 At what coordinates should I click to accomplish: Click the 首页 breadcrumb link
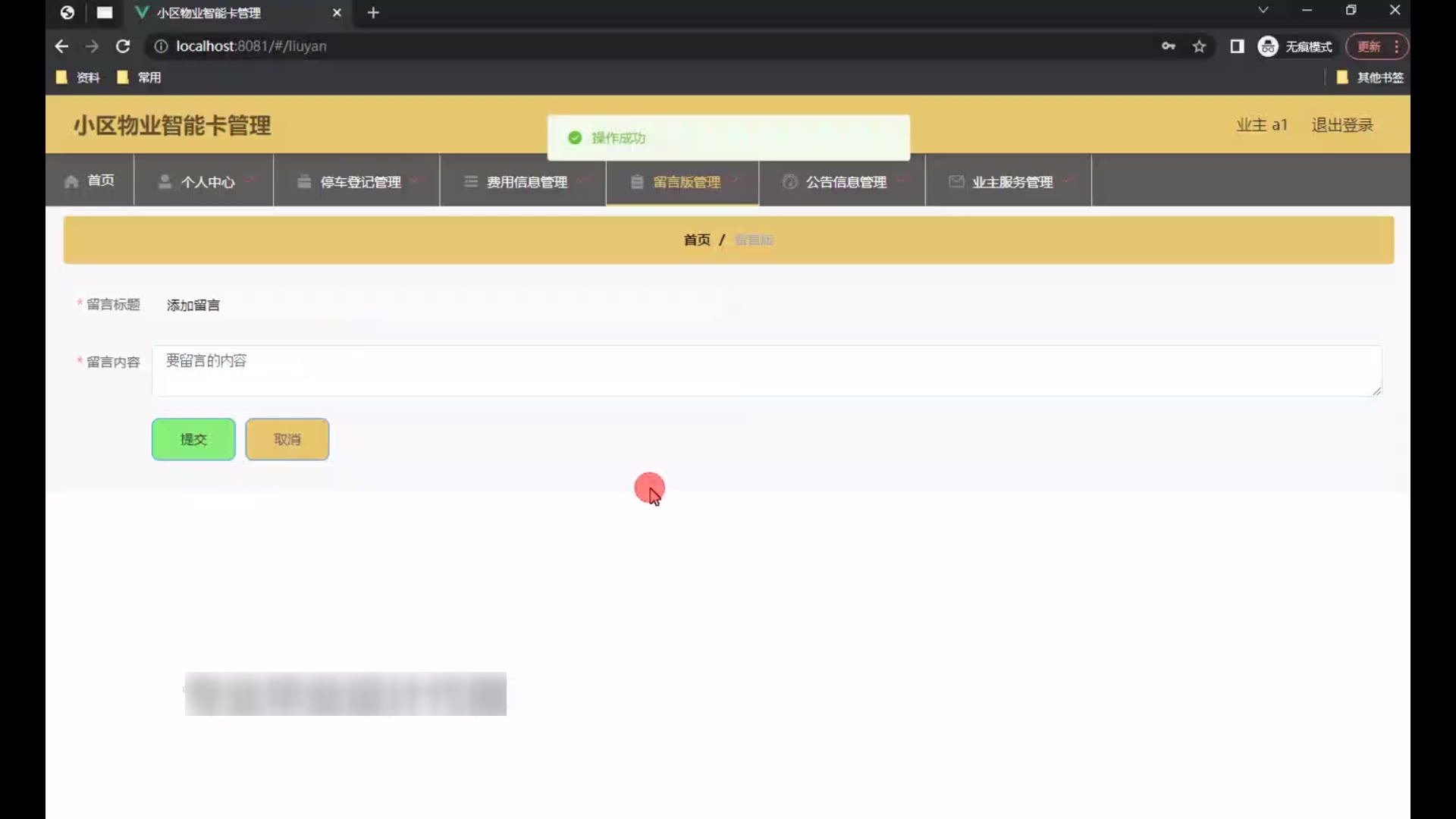(x=696, y=240)
